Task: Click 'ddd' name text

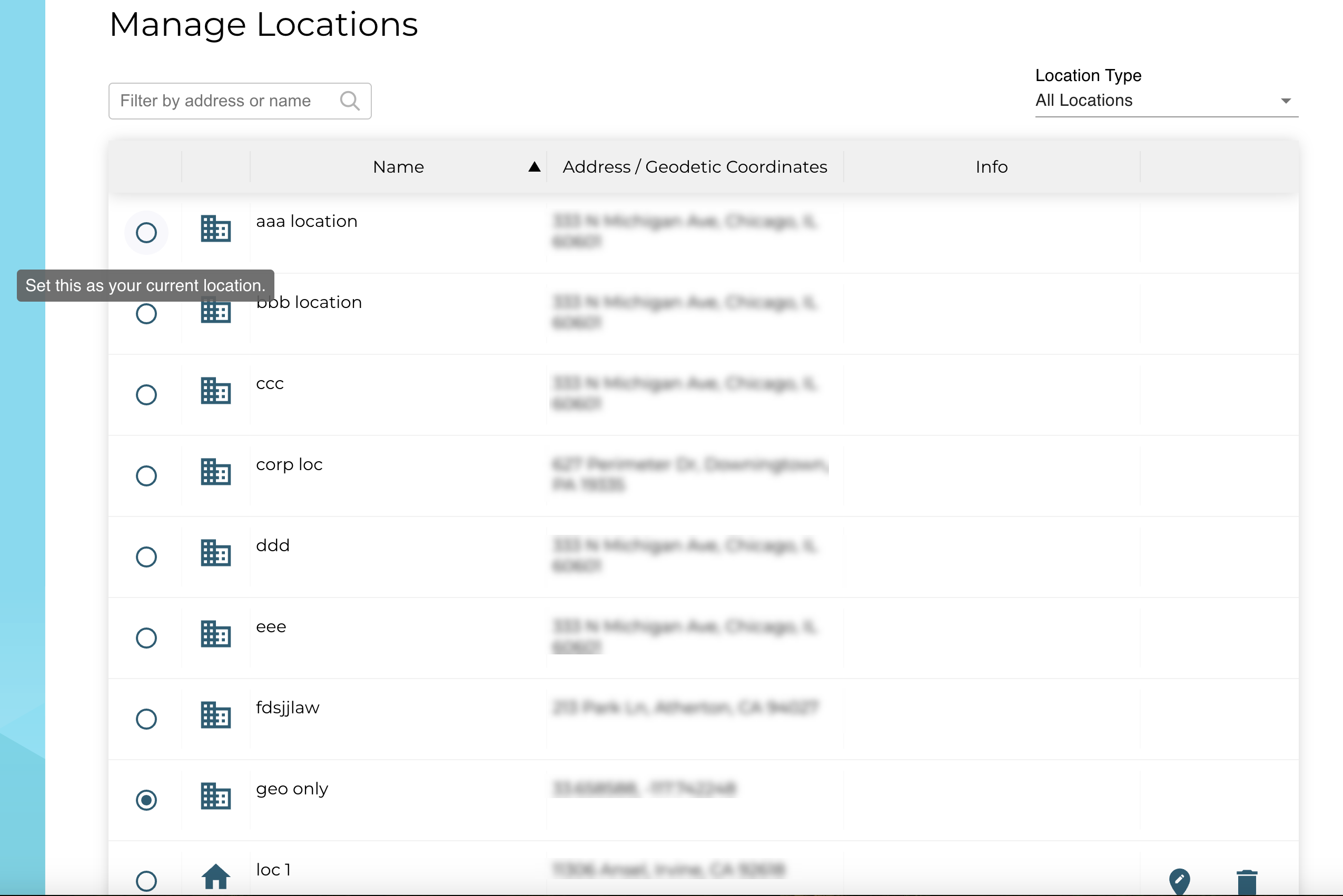Action: tap(273, 546)
